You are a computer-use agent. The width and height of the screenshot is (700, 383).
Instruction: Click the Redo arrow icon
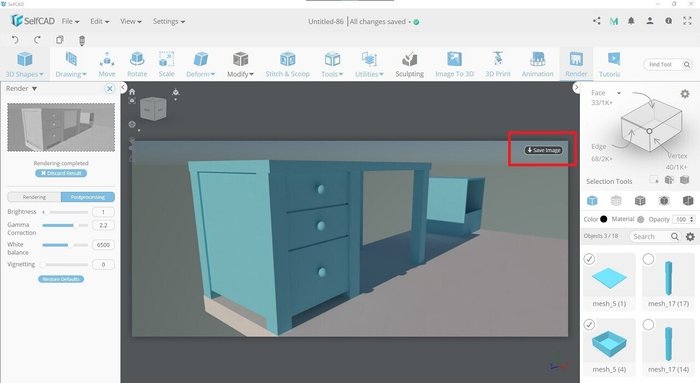point(37,40)
